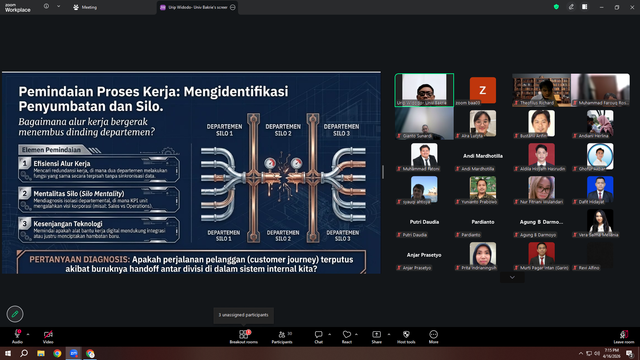The height and width of the screenshot is (360, 640).
Task: Open the screen share tab options icon
Action: coord(233,7)
